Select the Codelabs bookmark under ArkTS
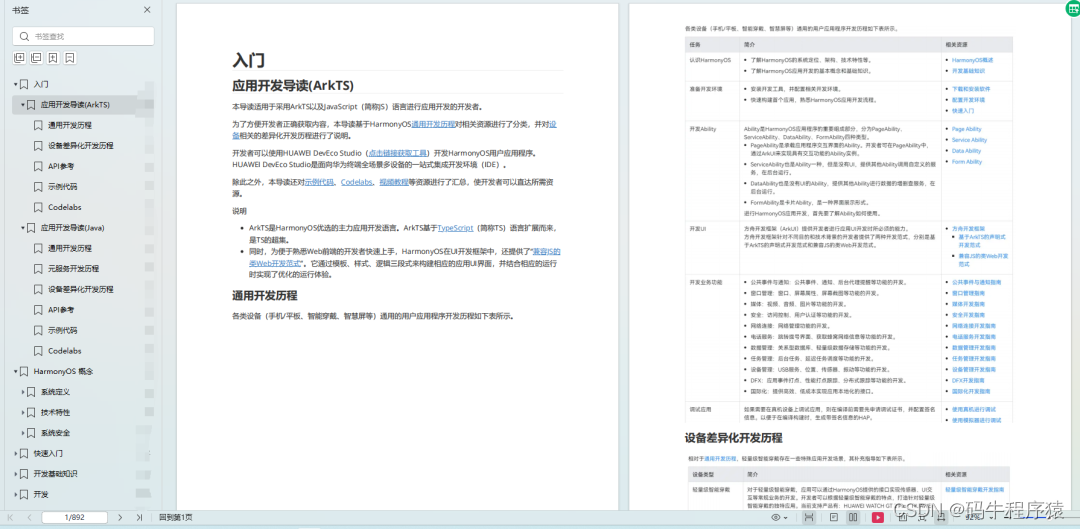 (65, 207)
